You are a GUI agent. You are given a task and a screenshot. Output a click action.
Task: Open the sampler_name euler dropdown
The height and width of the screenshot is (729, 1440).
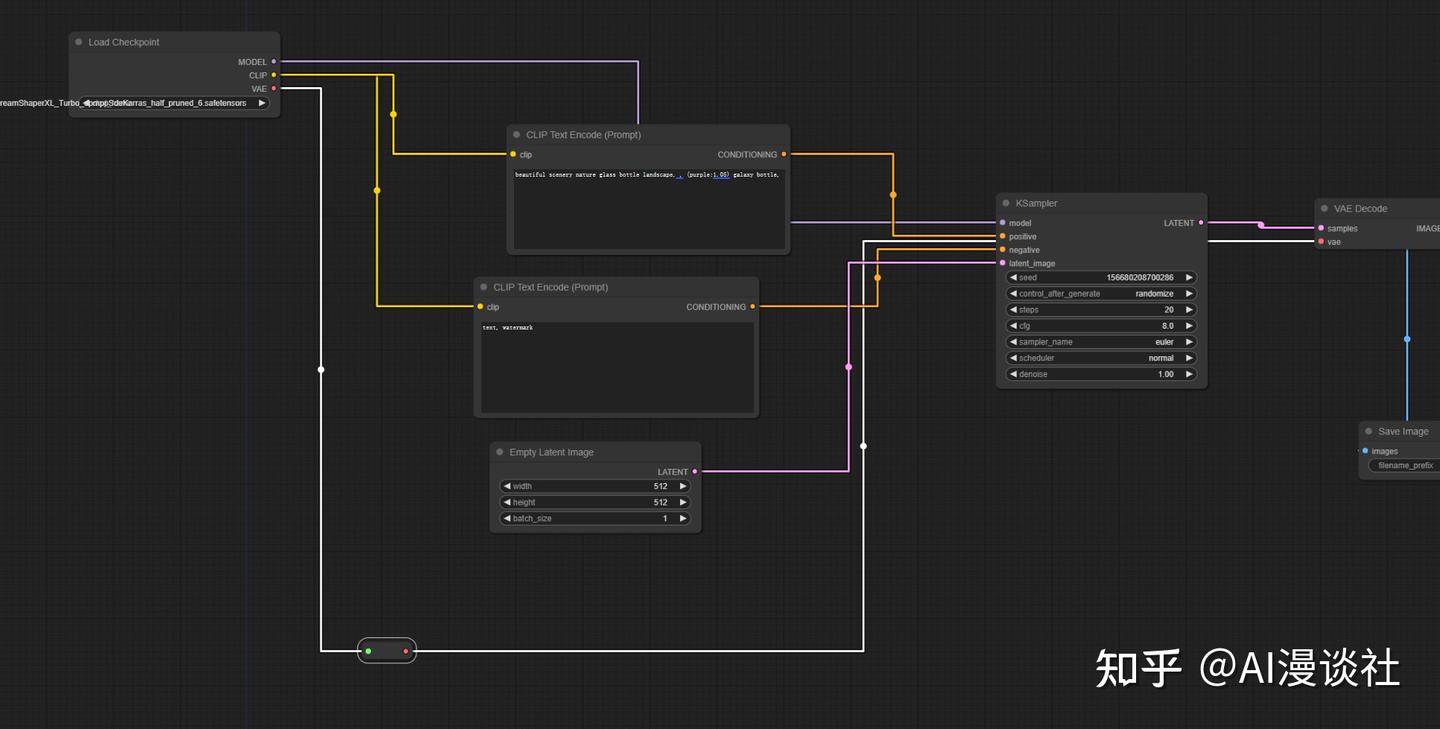tap(1101, 342)
